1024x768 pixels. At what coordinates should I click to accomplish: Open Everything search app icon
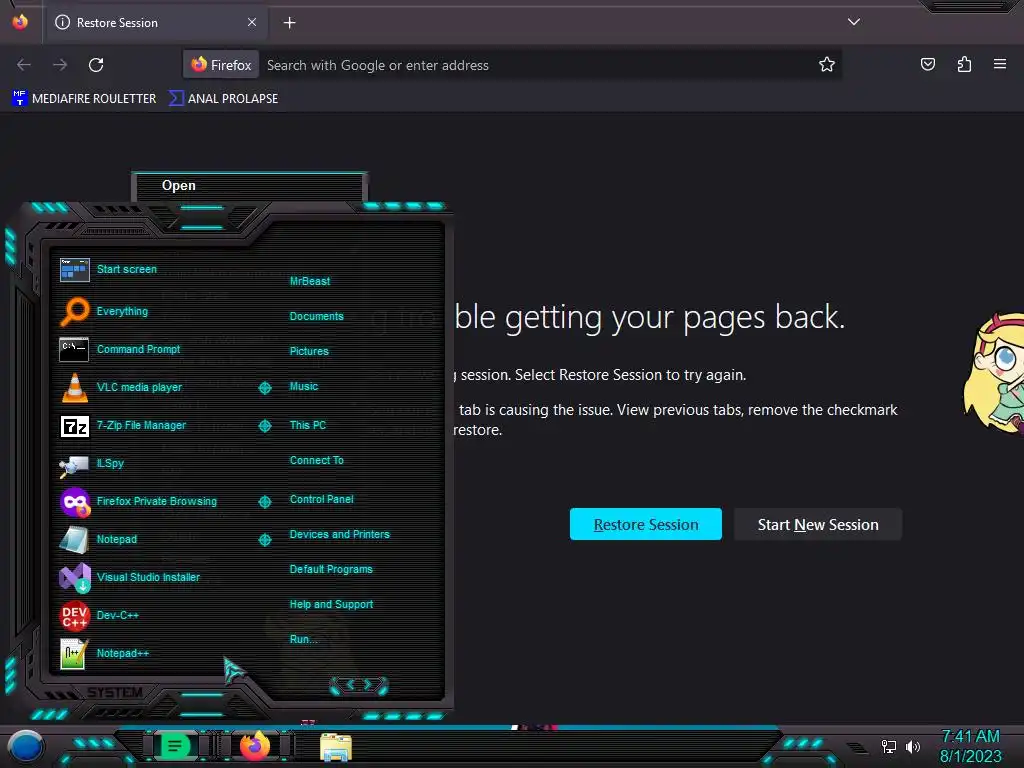point(74,311)
